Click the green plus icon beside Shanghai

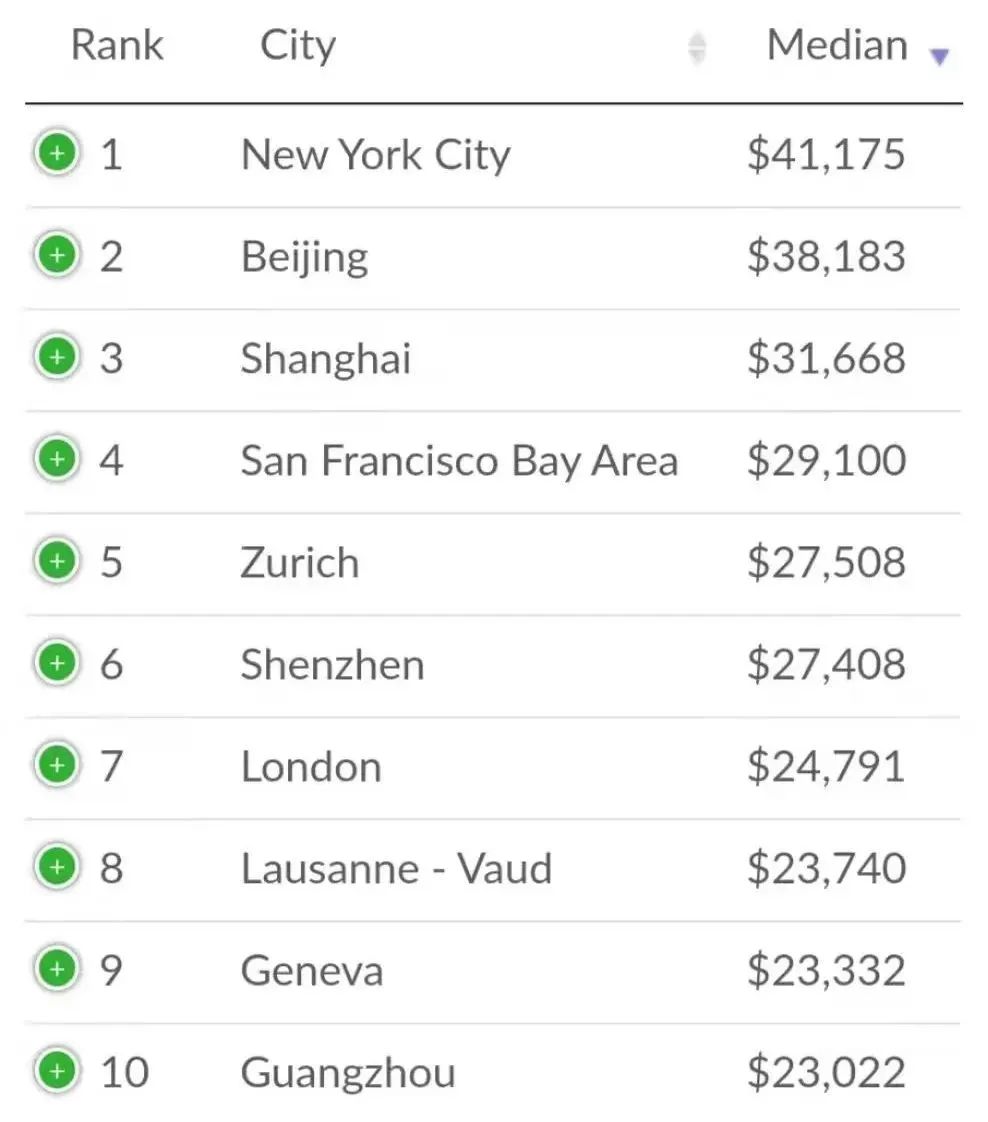click(57, 356)
